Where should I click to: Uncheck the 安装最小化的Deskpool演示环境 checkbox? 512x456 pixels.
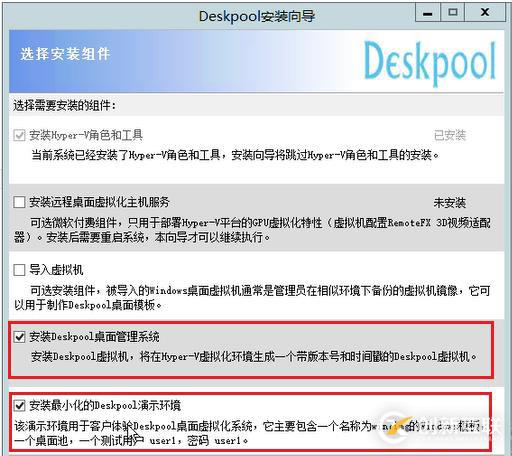click(x=19, y=406)
